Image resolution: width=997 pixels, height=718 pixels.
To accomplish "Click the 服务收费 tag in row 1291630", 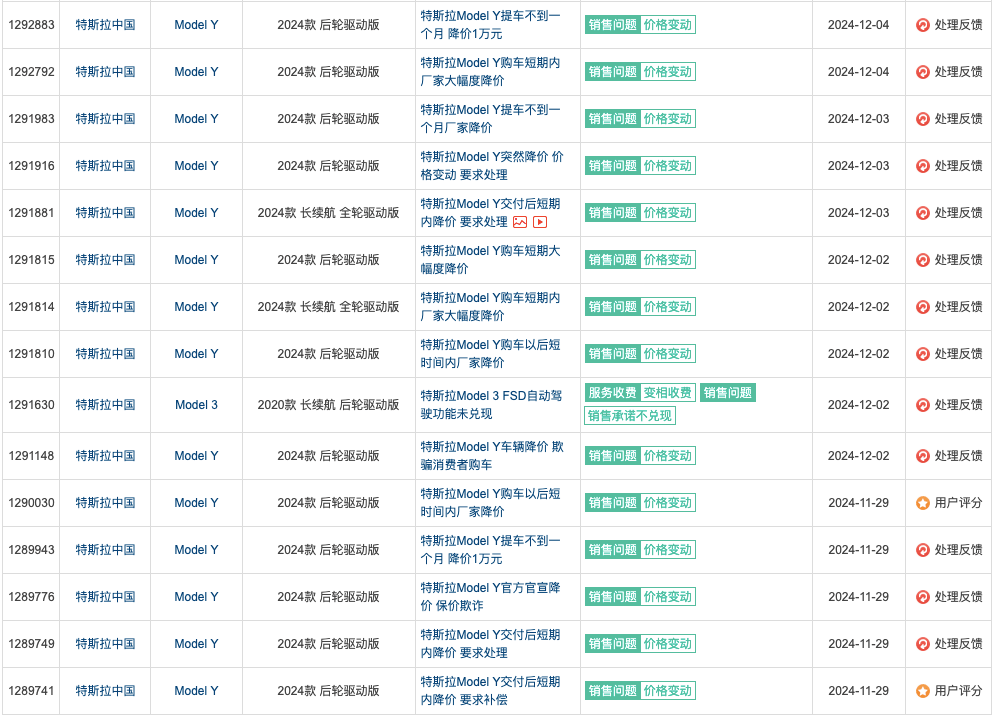I will pyautogui.click(x=612, y=393).
